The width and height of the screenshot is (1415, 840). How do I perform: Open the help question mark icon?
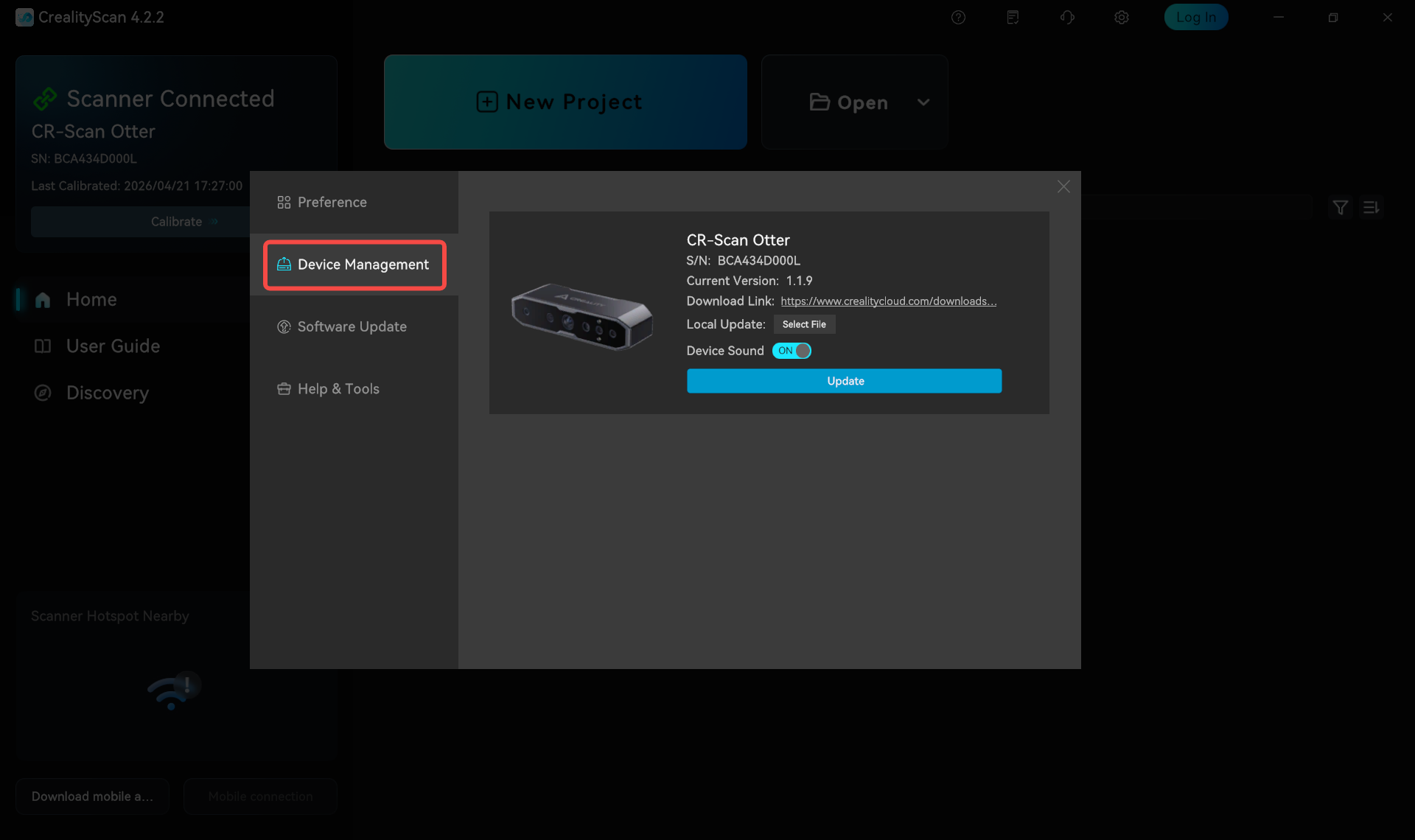(x=958, y=17)
